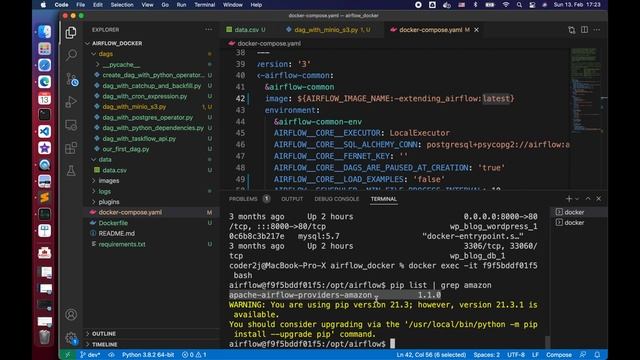This screenshot has height=360, width=640.
Task: Switch to the OUTPUT panel tab
Action: (292, 199)
